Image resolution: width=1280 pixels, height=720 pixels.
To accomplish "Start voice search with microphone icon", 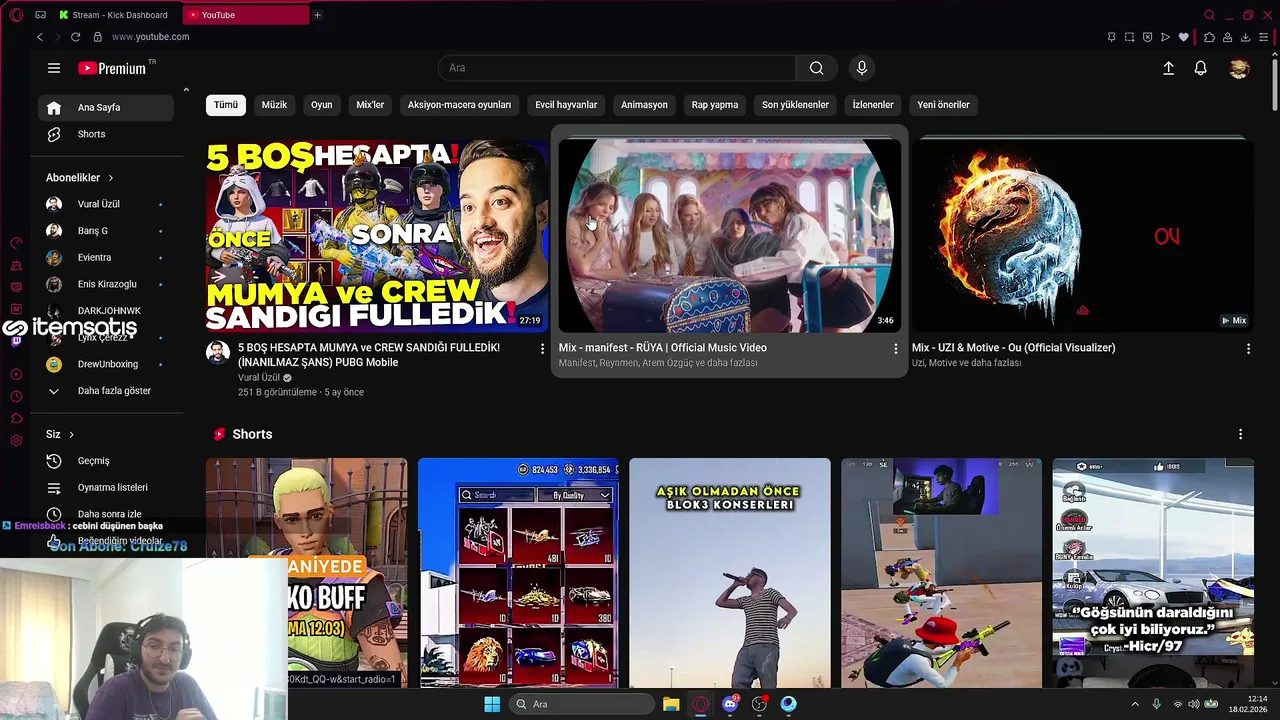I will (x=862, y=68).
